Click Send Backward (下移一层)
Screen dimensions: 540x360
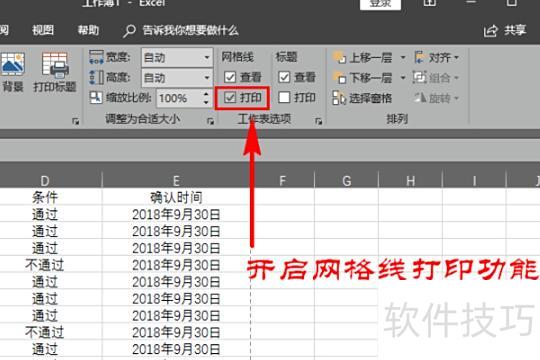363,78
